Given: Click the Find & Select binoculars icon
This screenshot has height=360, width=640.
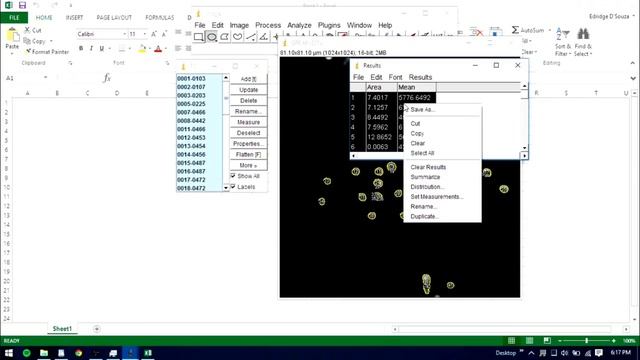Looking at the screenshot, I should (583, 34).
